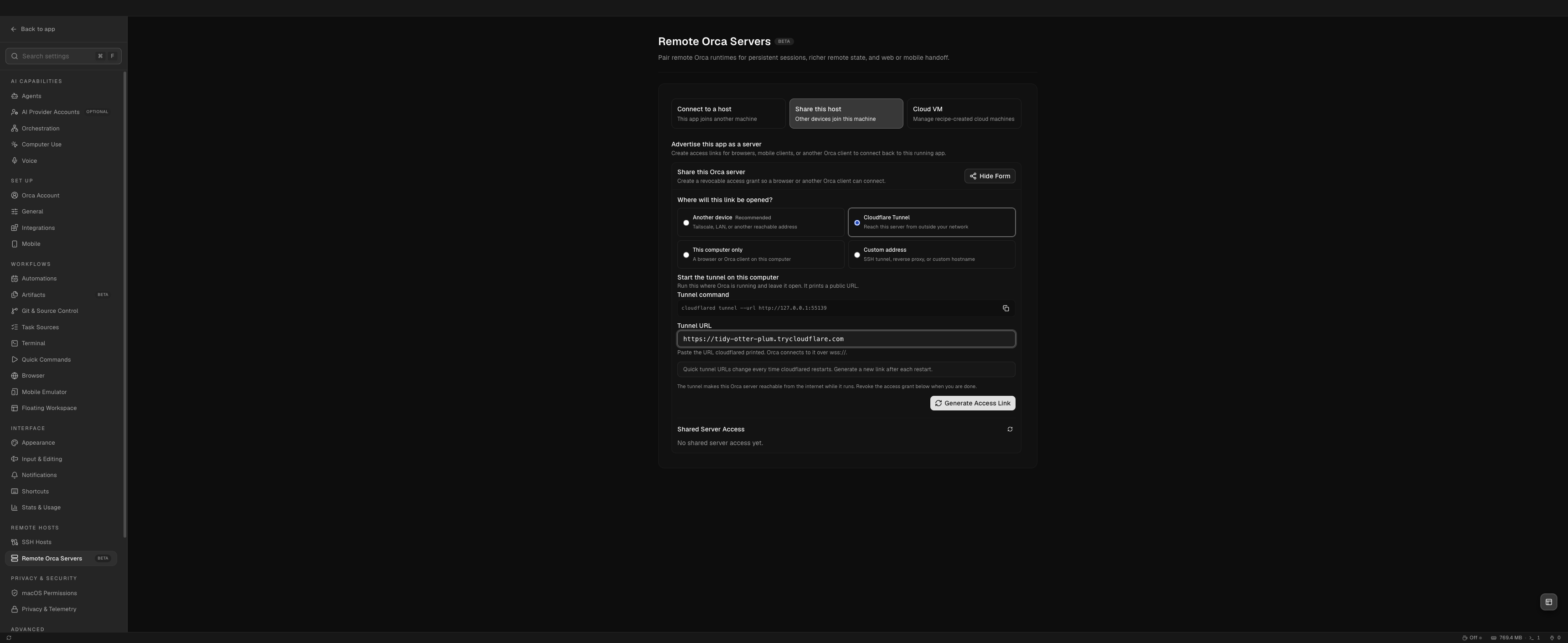Open Stats & Usage settings
Image resolution: width=1568 pixels, height=643 pixels.
click(61, 507)
